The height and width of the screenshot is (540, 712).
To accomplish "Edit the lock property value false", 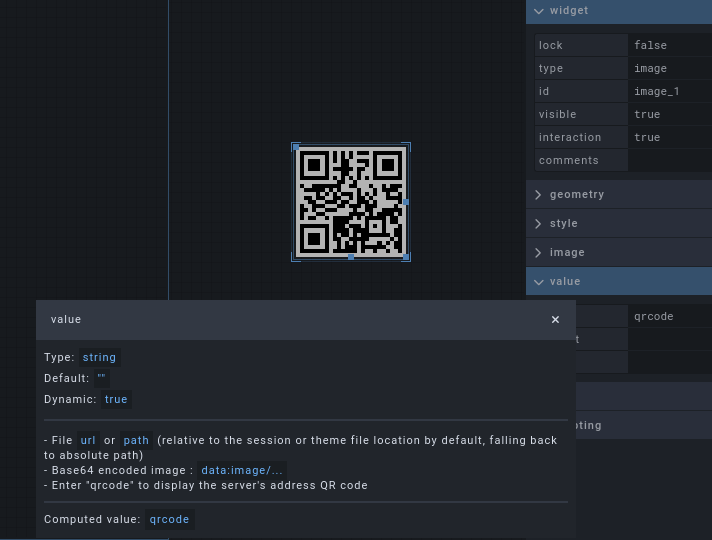I will 670,45.
